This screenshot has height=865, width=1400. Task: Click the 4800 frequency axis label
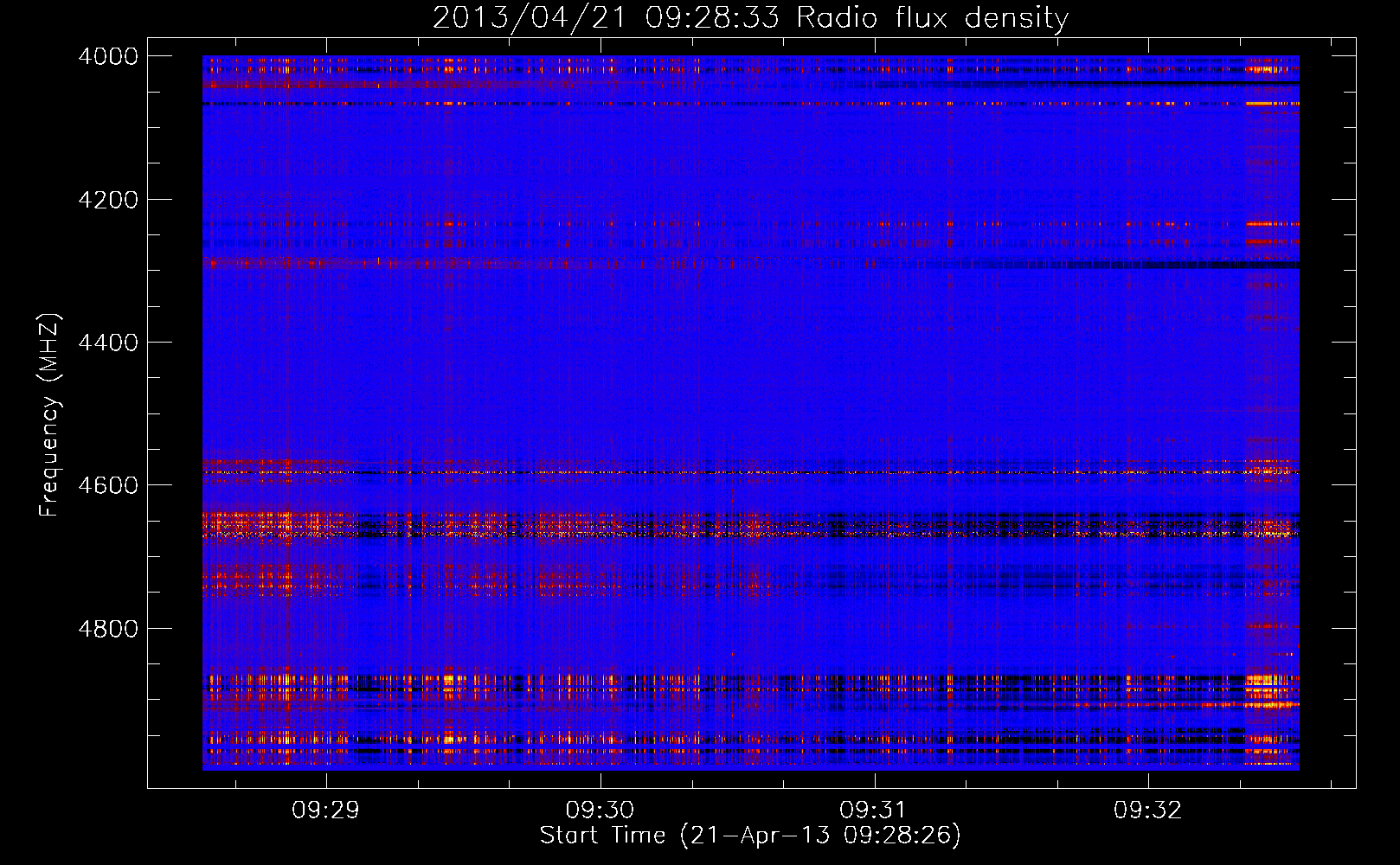pos(108,628)
